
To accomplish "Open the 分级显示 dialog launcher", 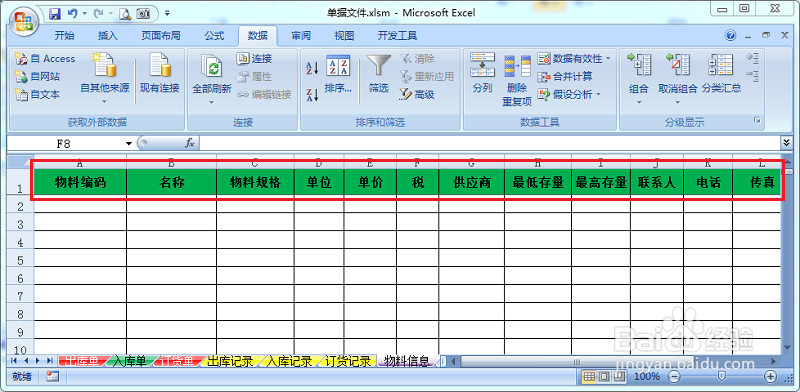I will (x=757, y=120).
